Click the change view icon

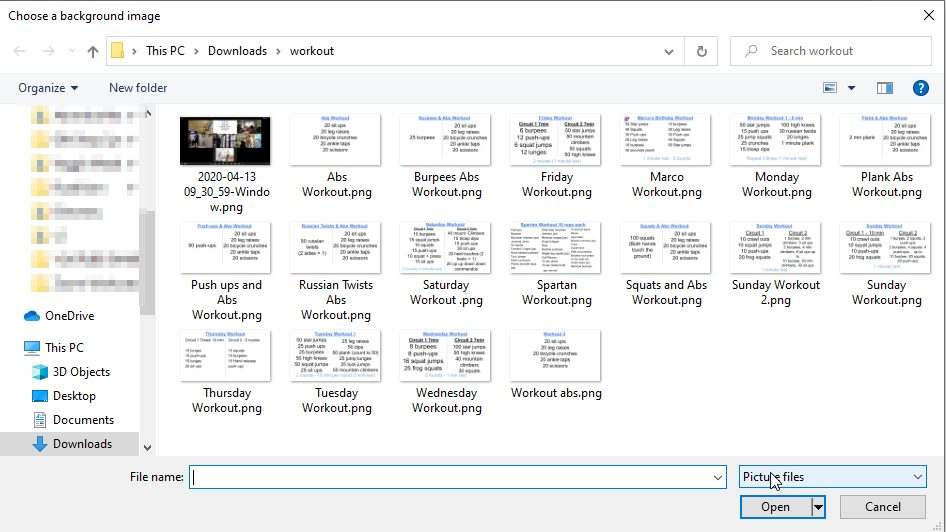click(x=830, y=88)
